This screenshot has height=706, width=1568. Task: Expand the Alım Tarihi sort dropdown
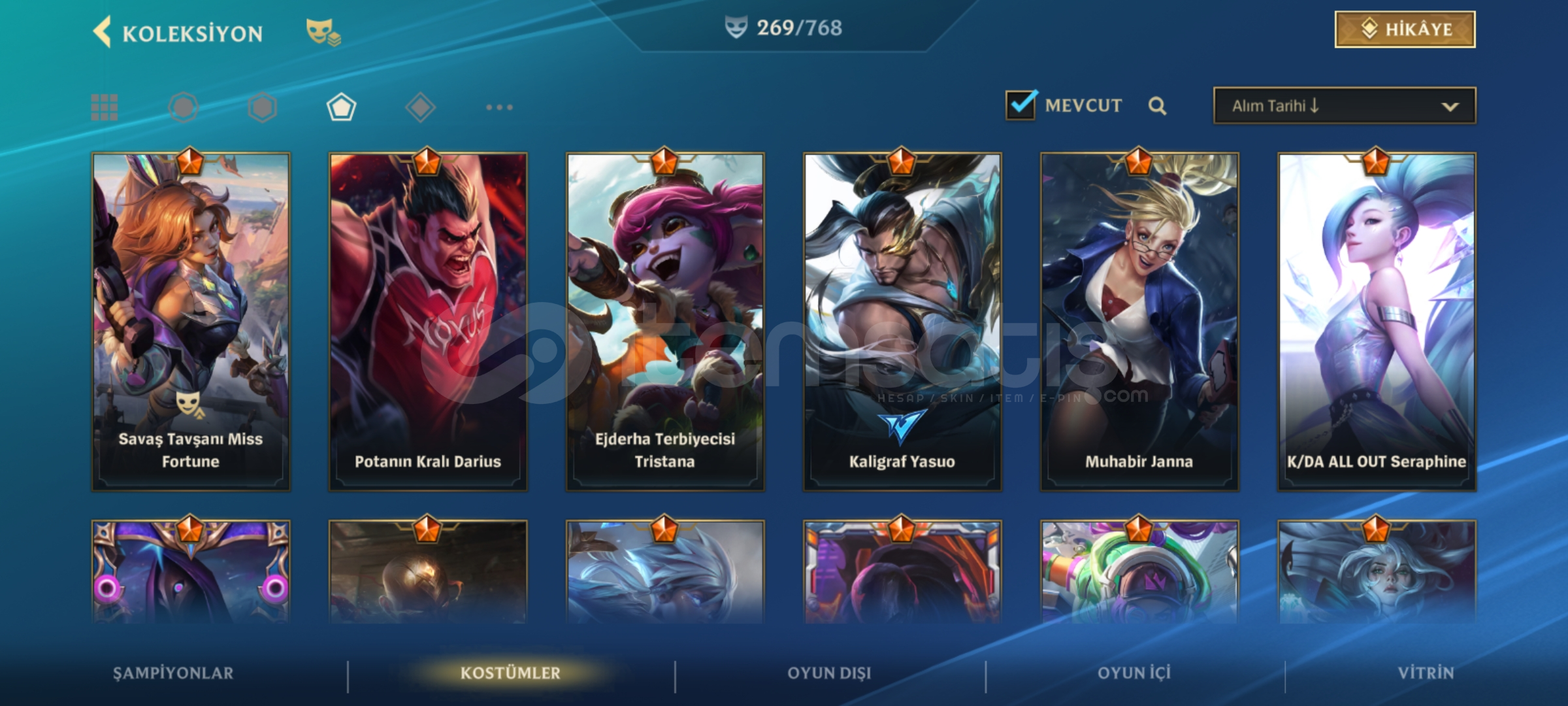pyautogui.click(x=1345, y=106)
